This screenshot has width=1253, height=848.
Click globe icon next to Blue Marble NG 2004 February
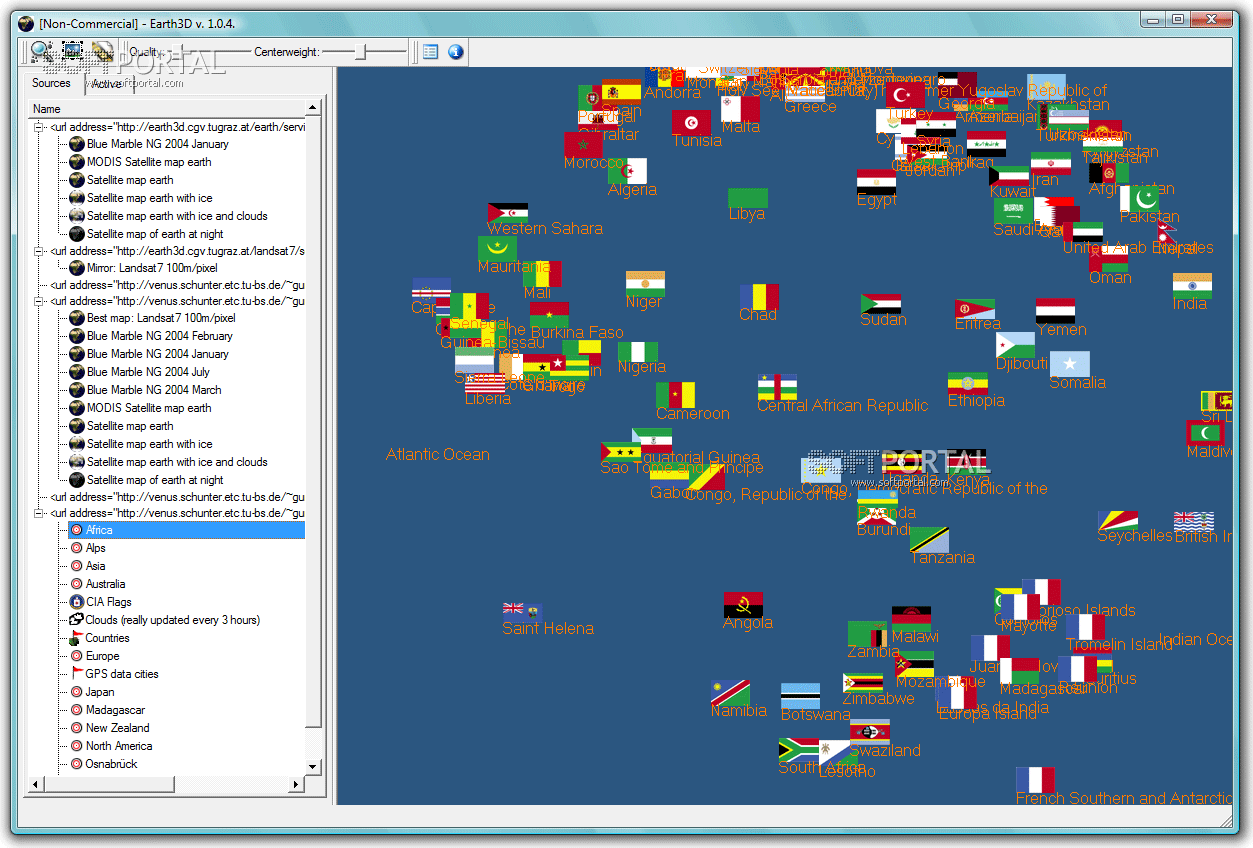pos(77,336)
